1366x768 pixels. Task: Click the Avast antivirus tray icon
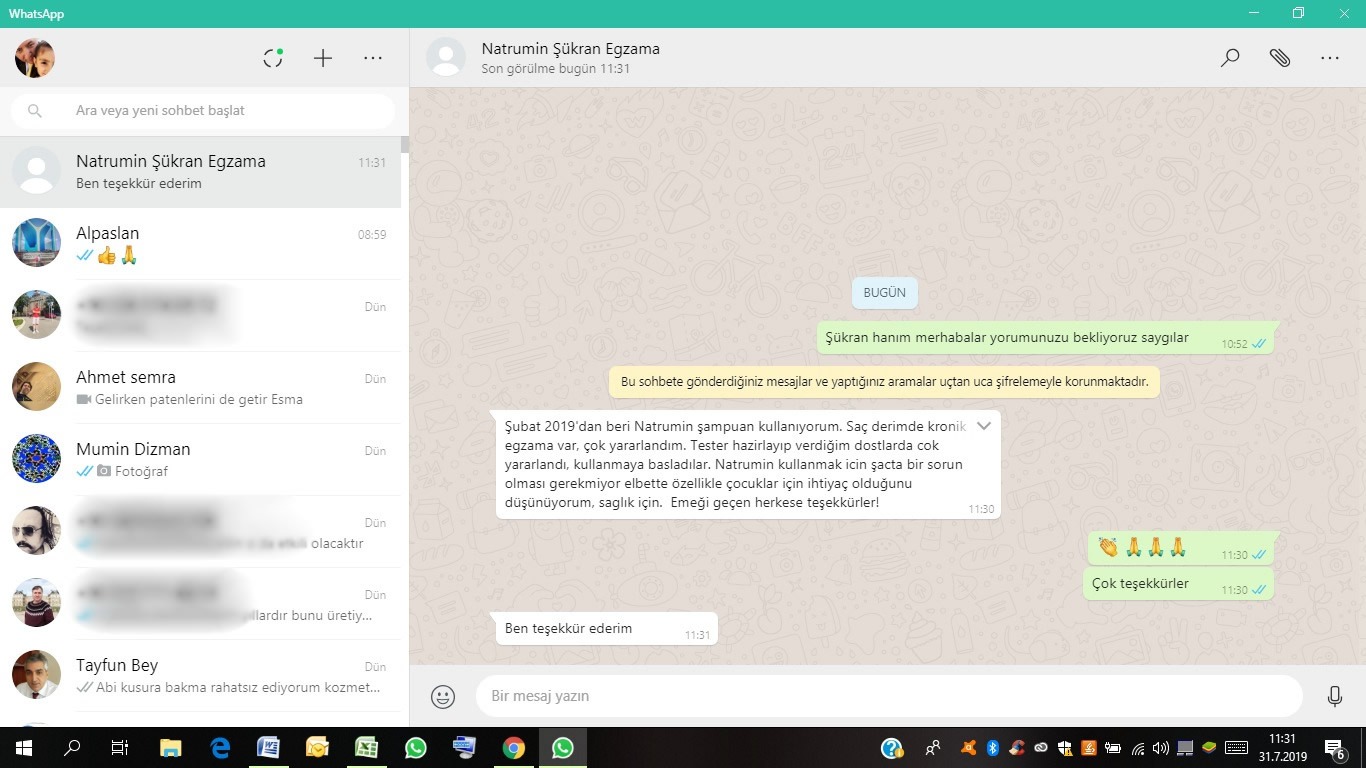(968, 748)
